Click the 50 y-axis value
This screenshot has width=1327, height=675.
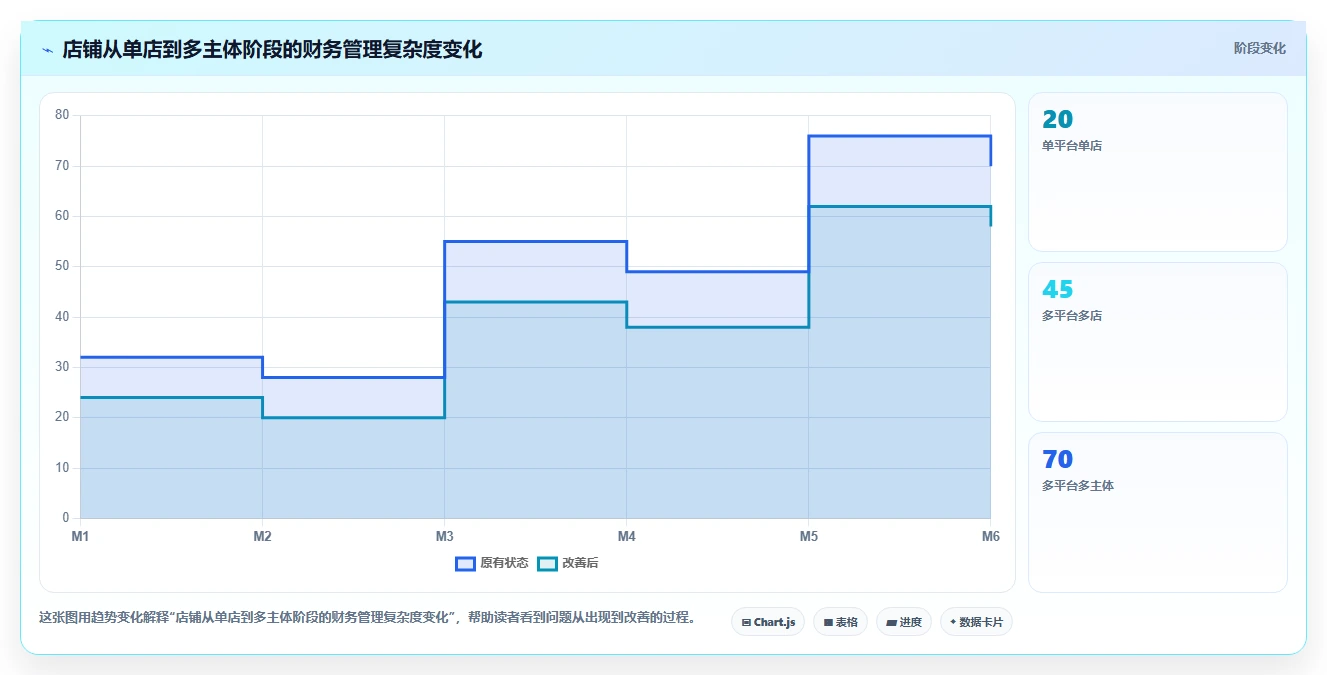pyautogui.click(x=62, y=266)
